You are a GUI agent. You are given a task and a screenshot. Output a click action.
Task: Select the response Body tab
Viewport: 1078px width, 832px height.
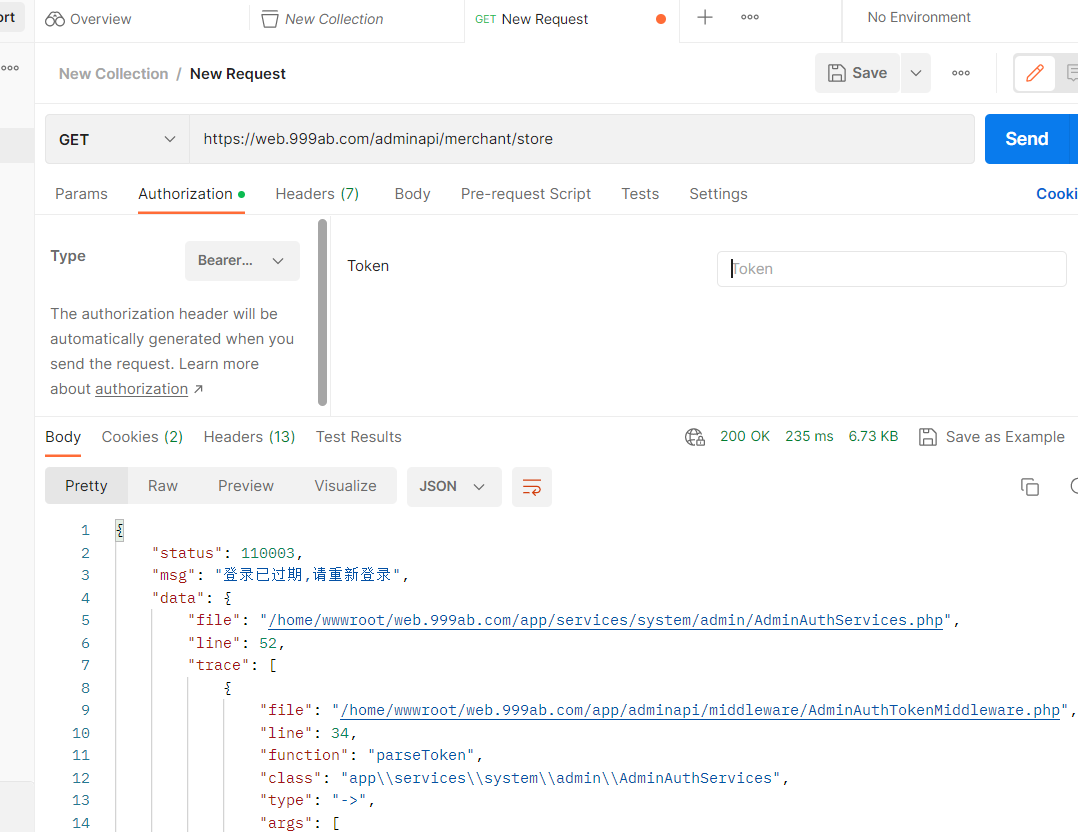63,437
